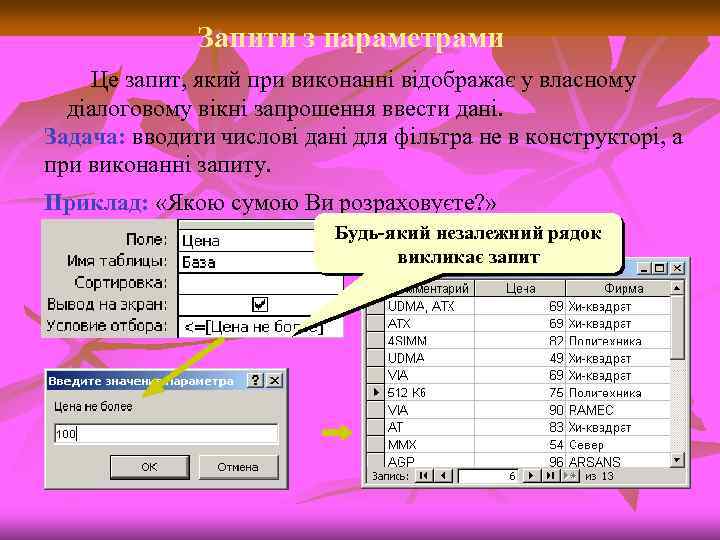The width and height of the screenshot is (720, 540).
Task: Click OK in parameter dialog
Action: pos(150,467)
